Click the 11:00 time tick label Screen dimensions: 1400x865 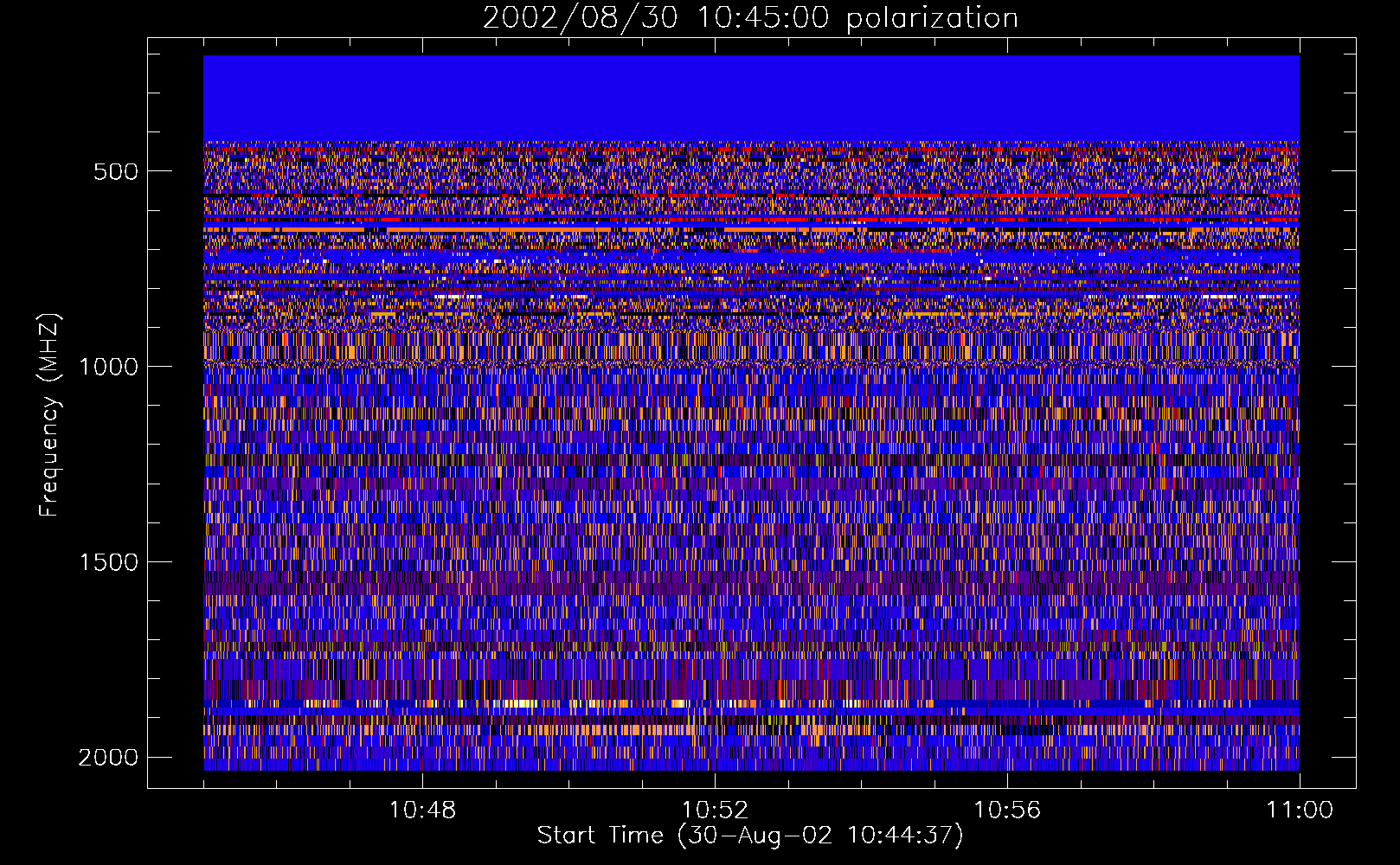click(1300, 811)
